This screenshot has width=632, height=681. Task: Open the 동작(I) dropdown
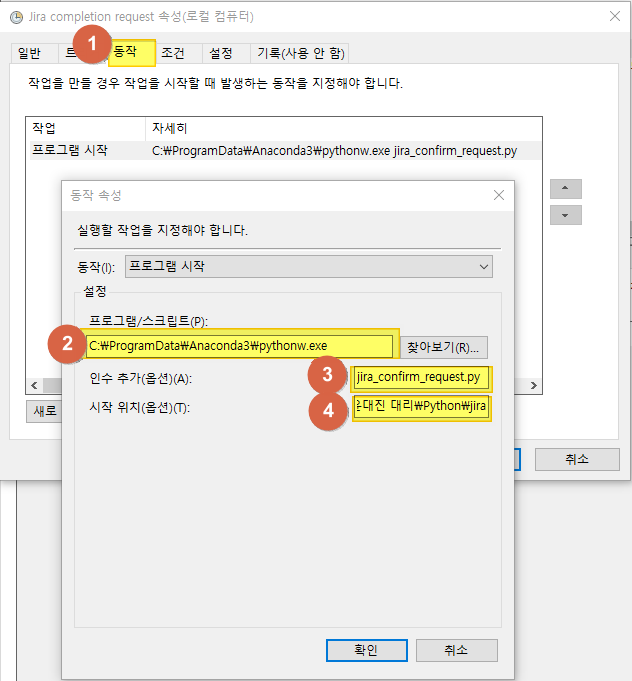click(309, 266)
